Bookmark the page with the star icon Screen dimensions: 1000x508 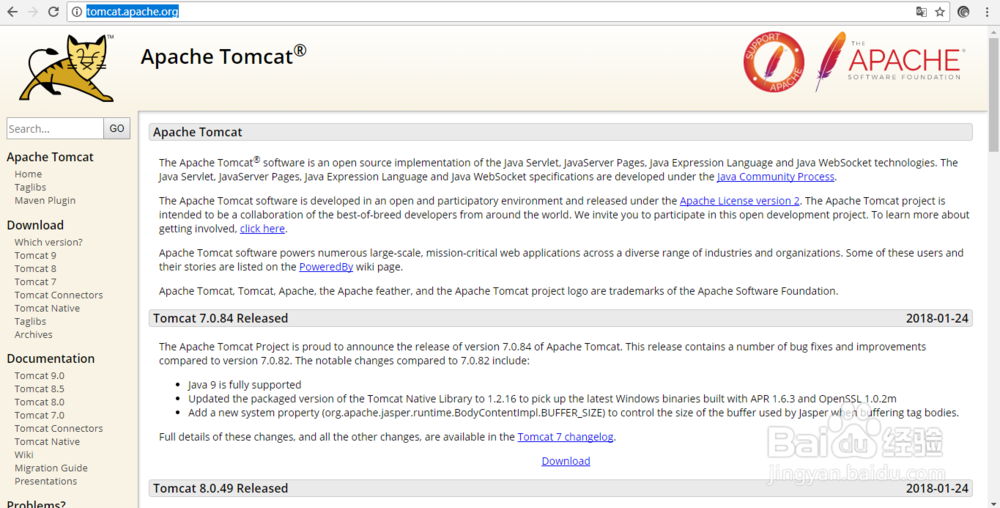coord(940,11)
